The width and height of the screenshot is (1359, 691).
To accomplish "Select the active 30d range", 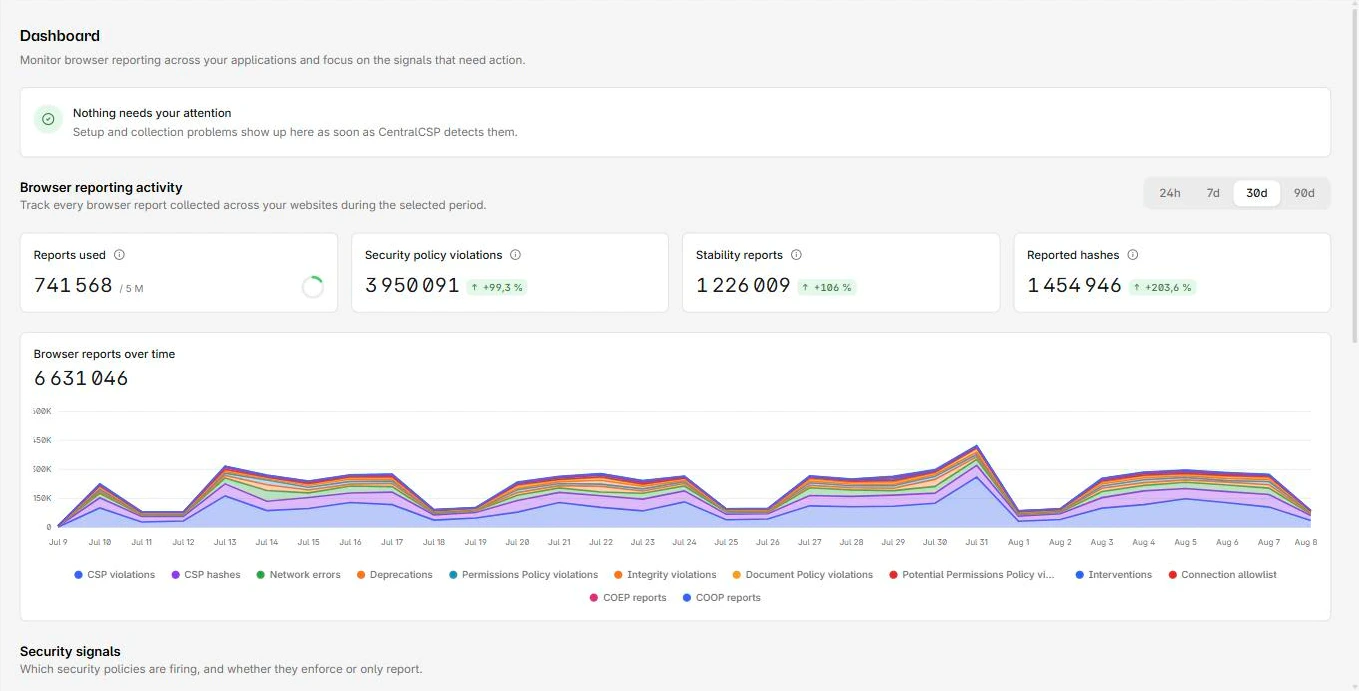I will pyautogui.click(x=1257, y=193).
